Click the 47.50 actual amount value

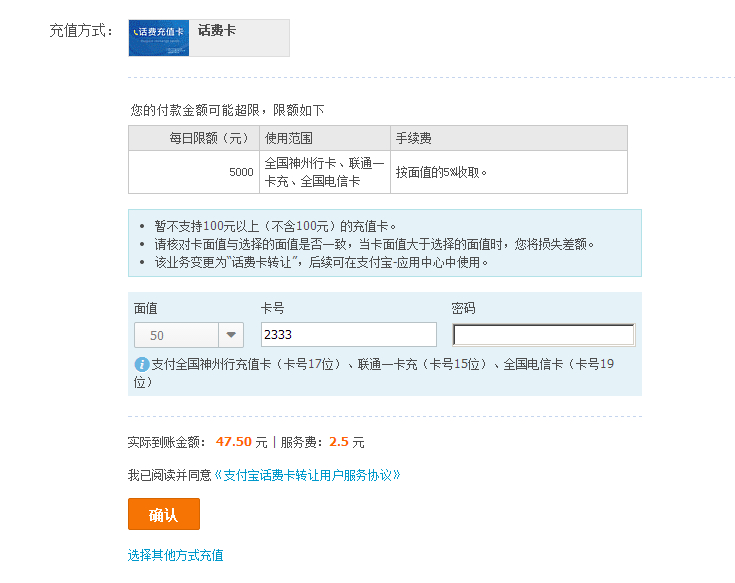(233, 442)
